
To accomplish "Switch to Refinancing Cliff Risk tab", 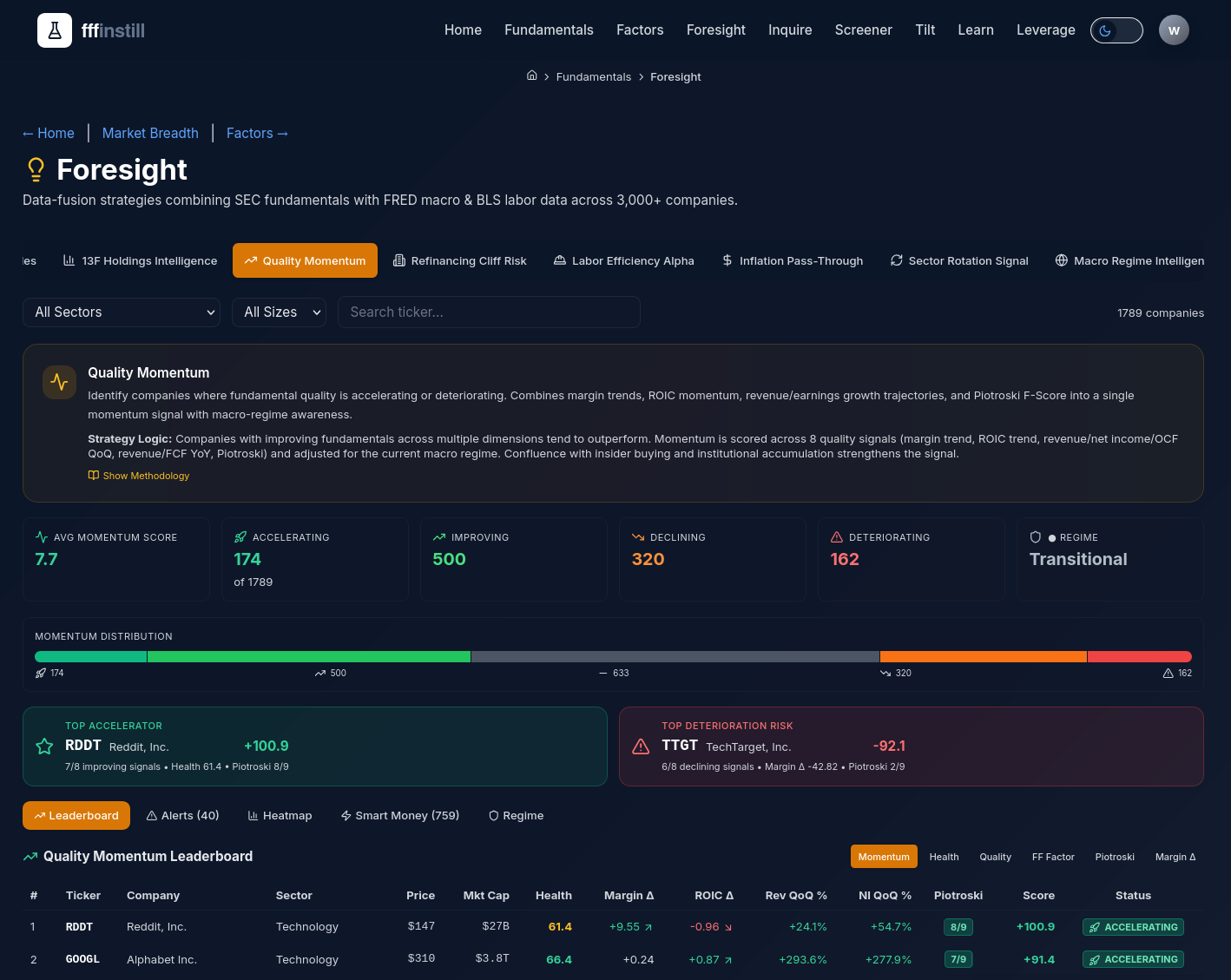I will [x=460, y=260].
